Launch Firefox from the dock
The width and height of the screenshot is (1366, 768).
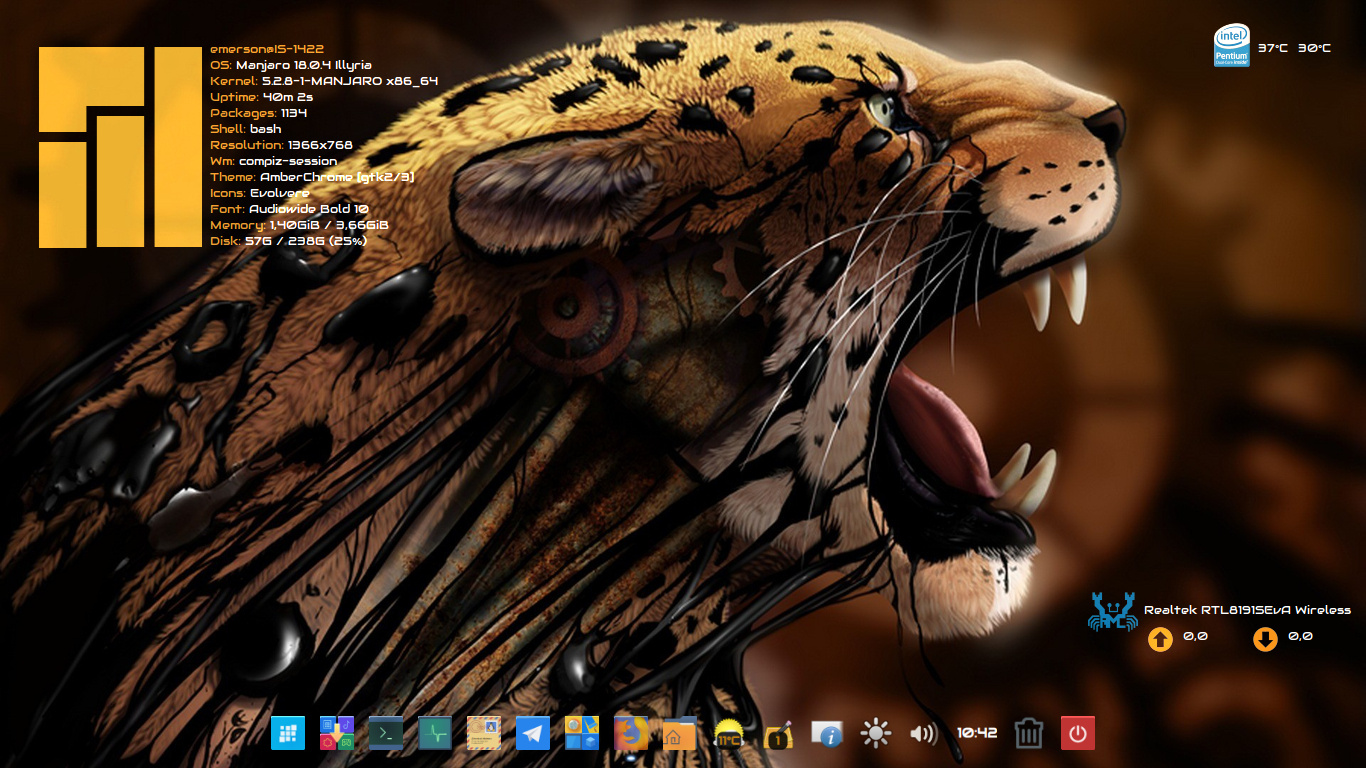point(631,733)
